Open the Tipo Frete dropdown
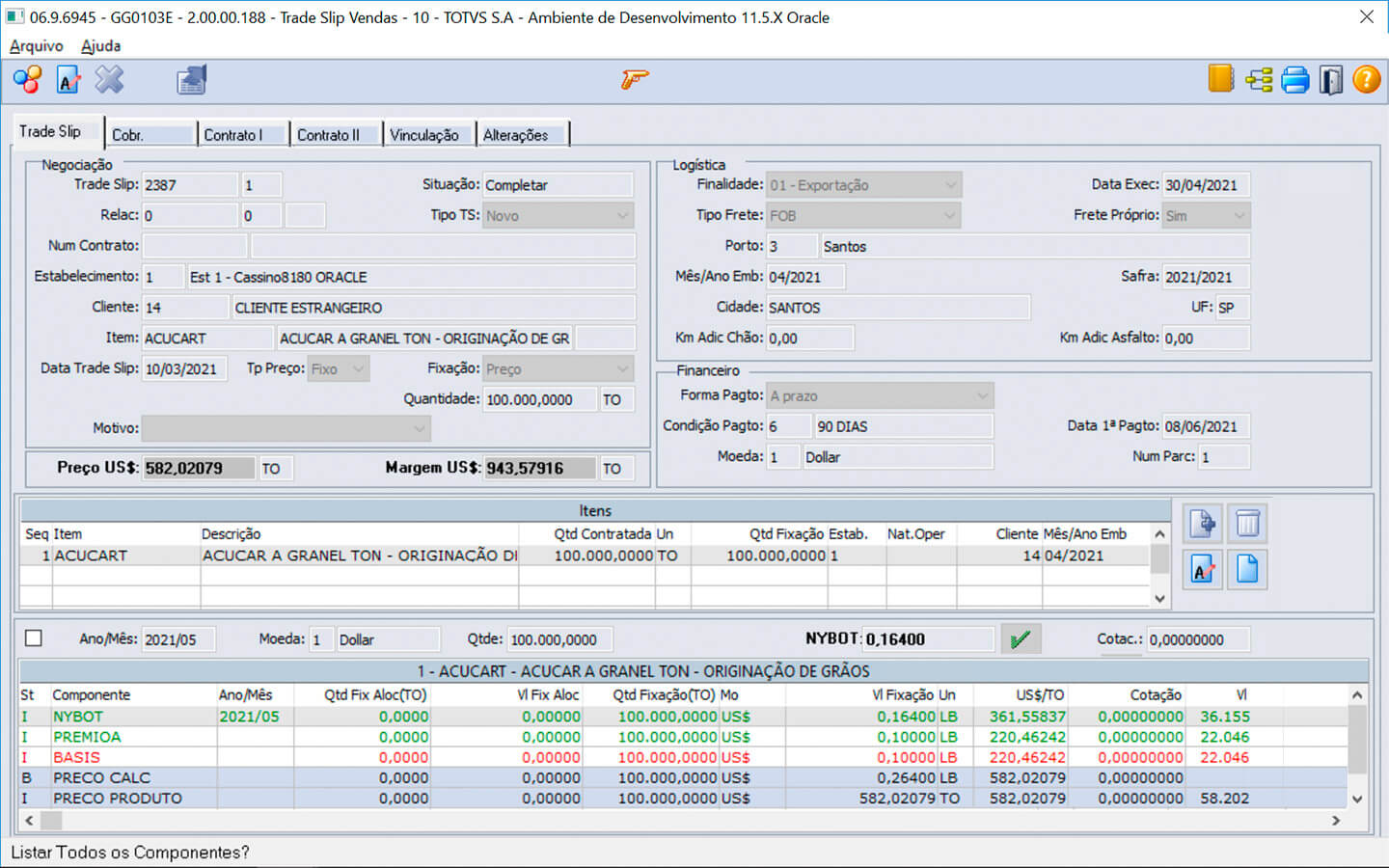The image size is (1389, 868). pyautogui.click(x=950, y=215)
